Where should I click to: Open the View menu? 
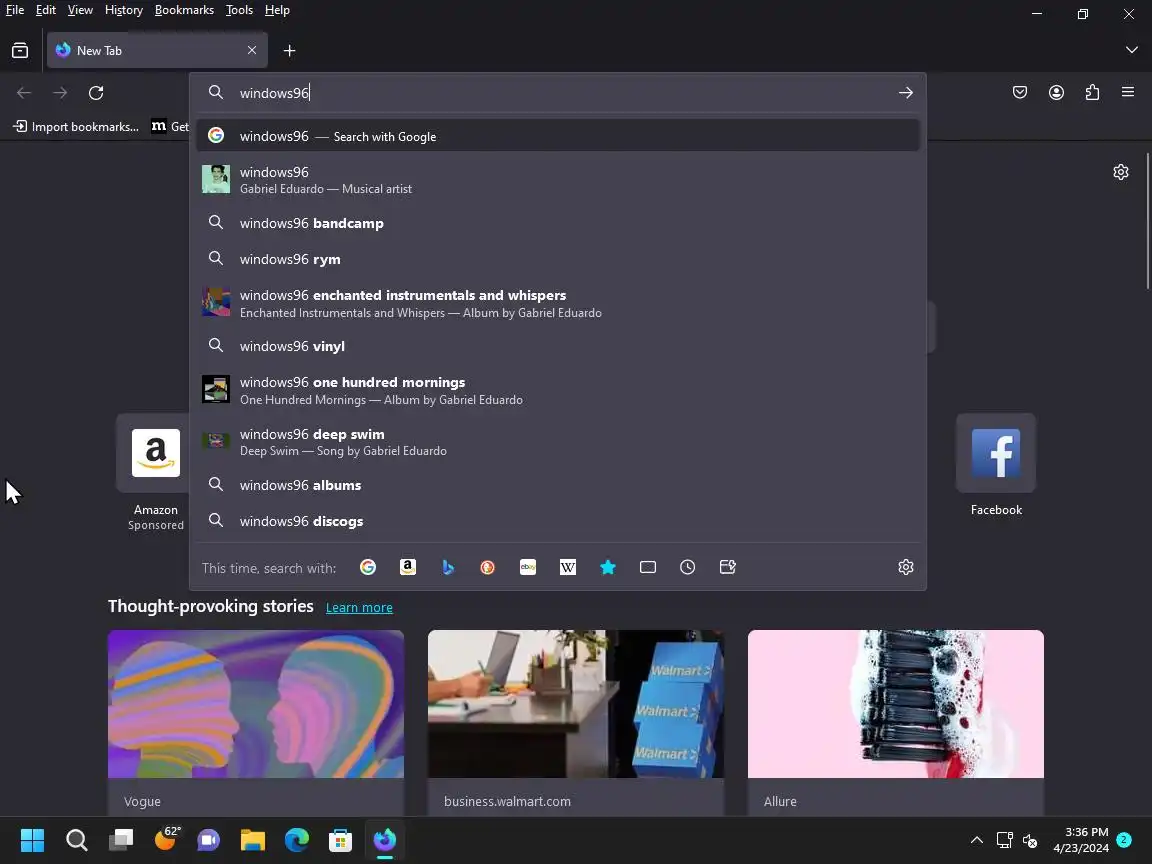(x=80, y=10)
